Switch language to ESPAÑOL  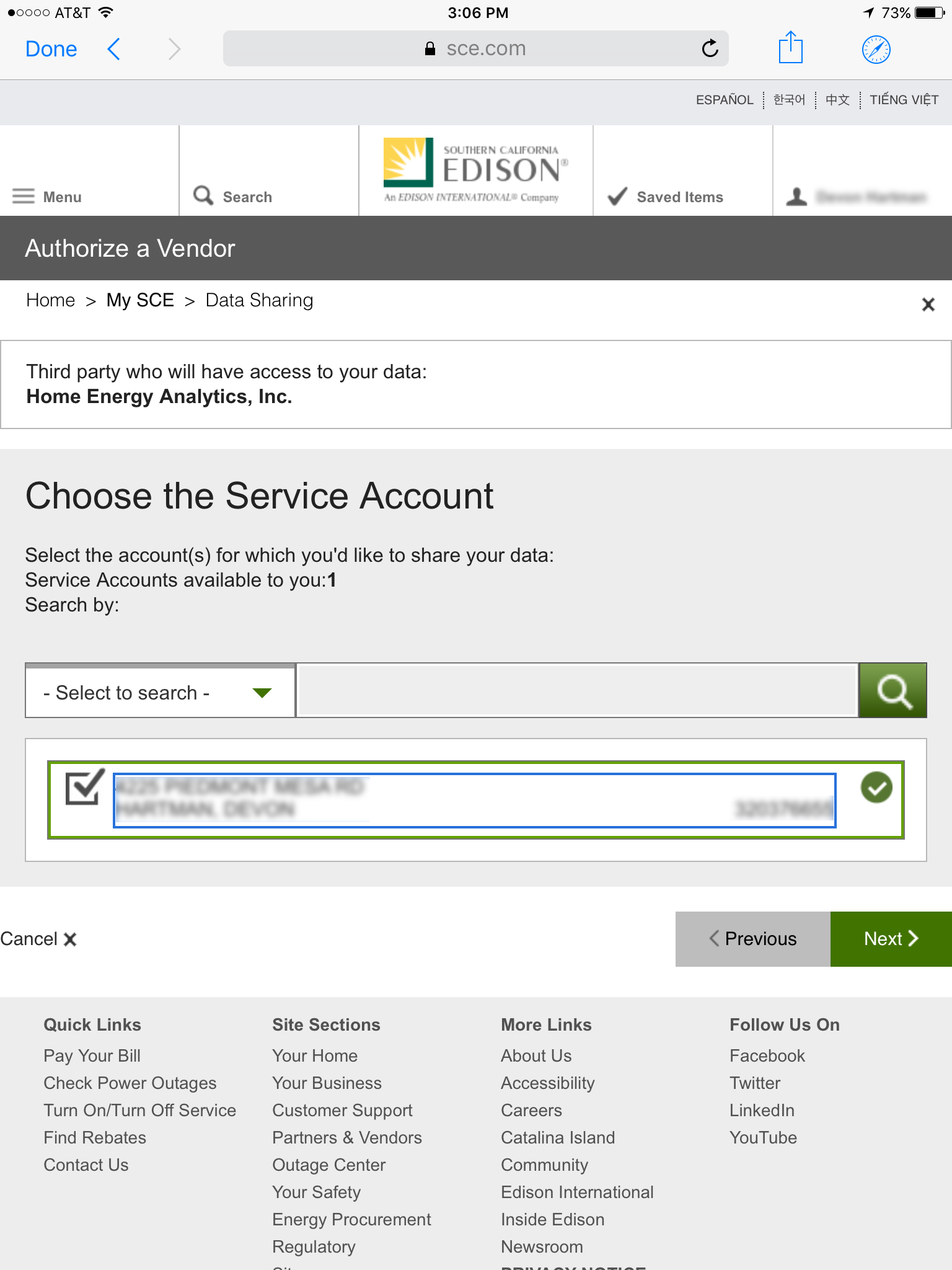pos(724,100)
